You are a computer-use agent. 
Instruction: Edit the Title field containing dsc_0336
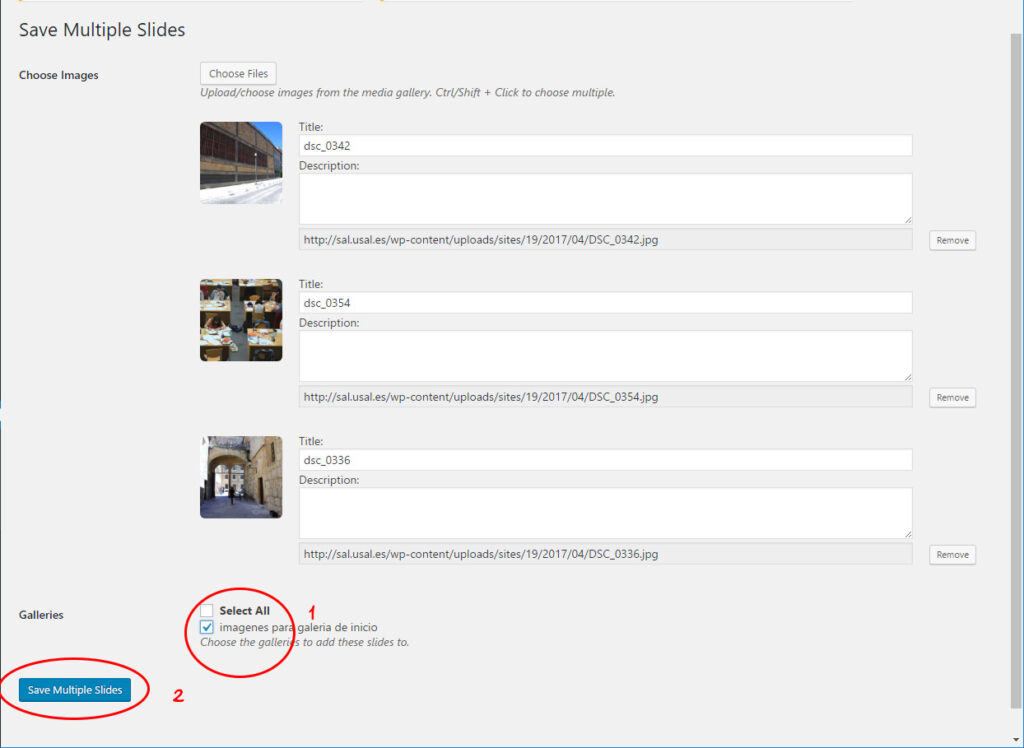click(605, 460)
